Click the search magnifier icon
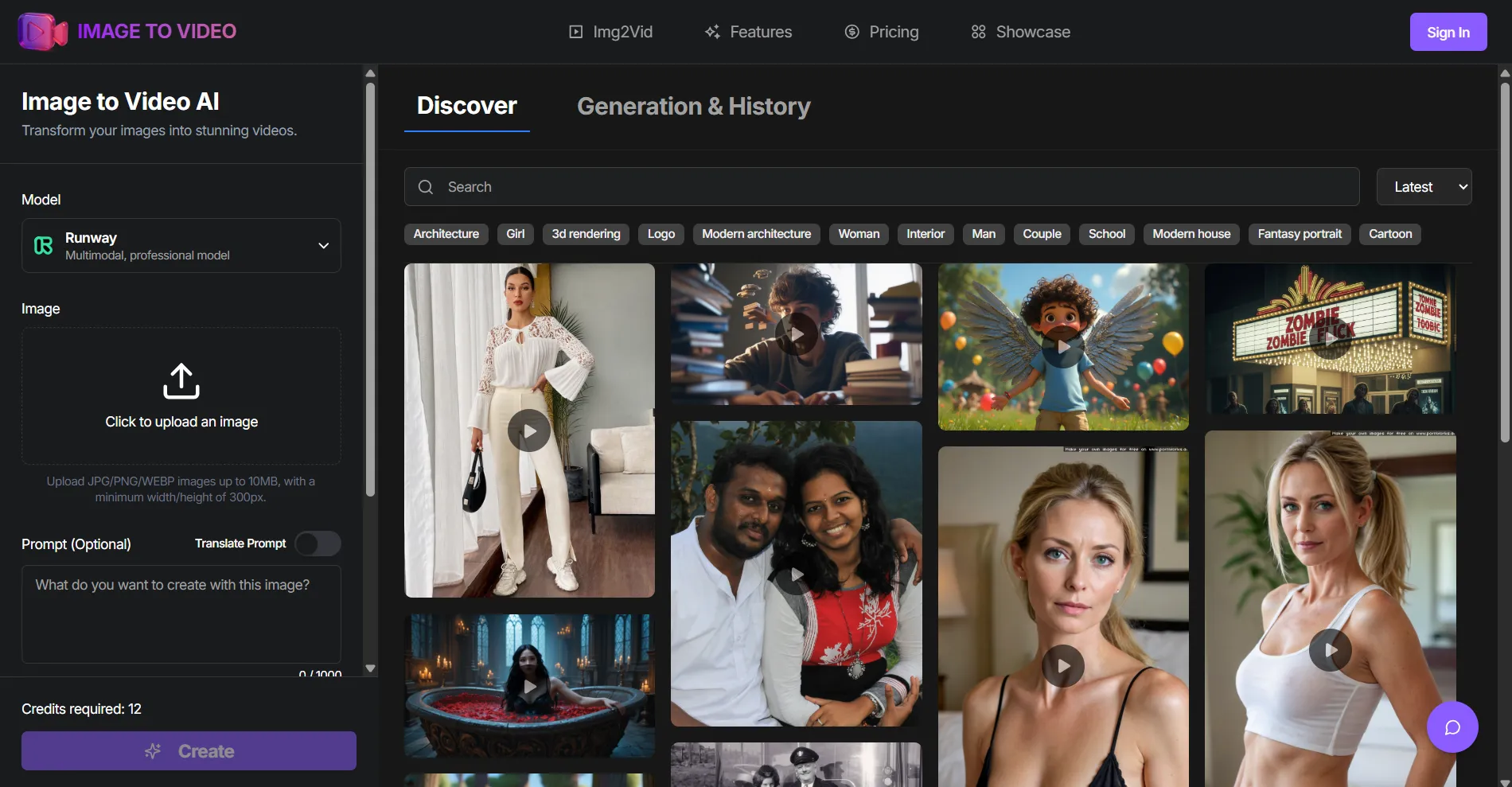Screen dimensions: 1512x787 [x=426, y=186]
